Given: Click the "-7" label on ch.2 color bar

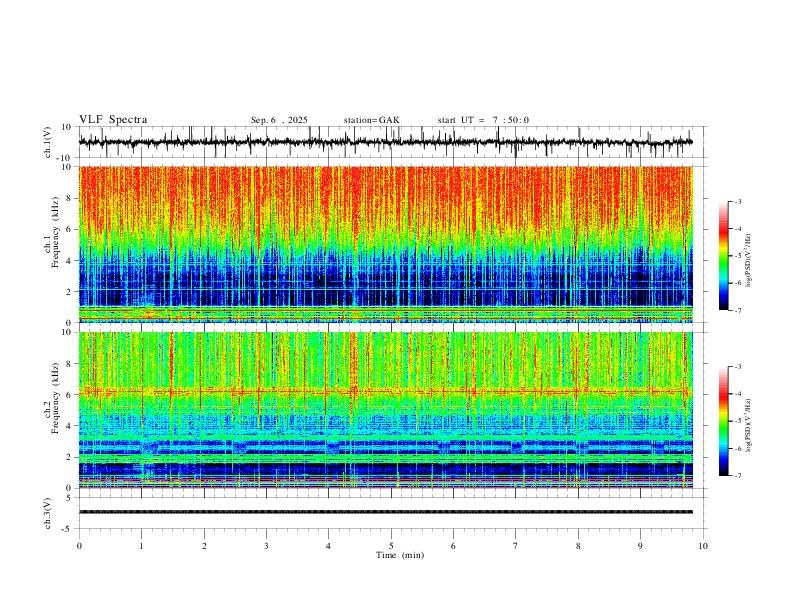Looking at the screenshot, I should coord(737,476).
